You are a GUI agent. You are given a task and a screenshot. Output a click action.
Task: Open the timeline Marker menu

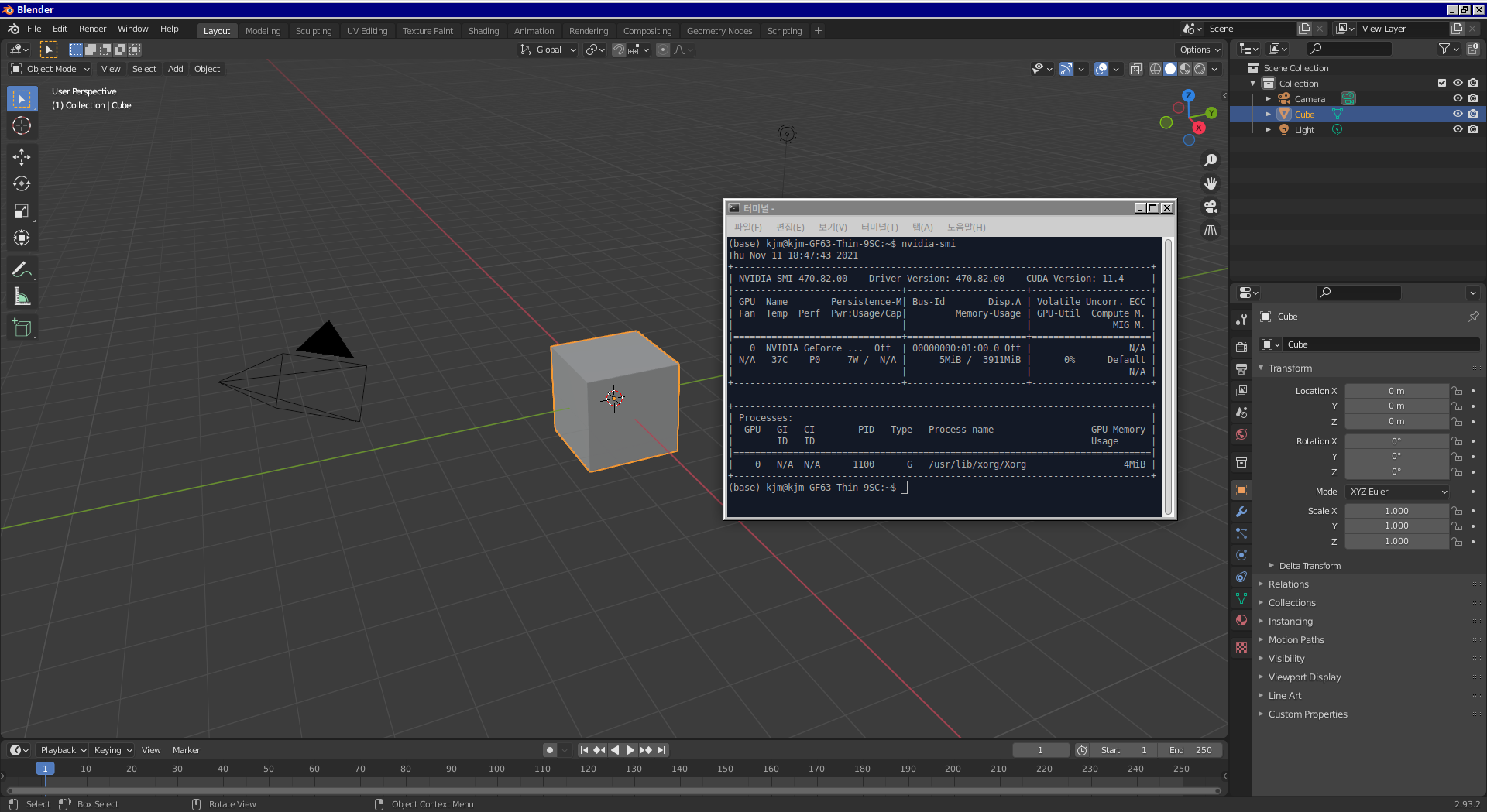[x=186, y=750]
